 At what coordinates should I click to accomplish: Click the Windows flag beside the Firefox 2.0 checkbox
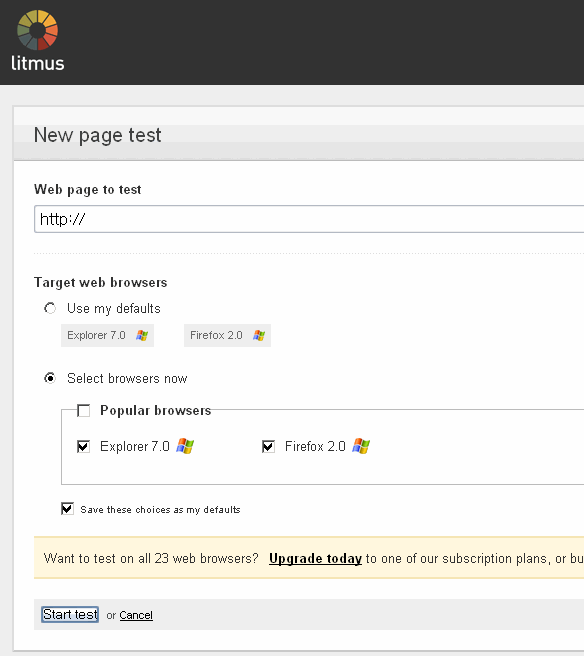point(361,446)
